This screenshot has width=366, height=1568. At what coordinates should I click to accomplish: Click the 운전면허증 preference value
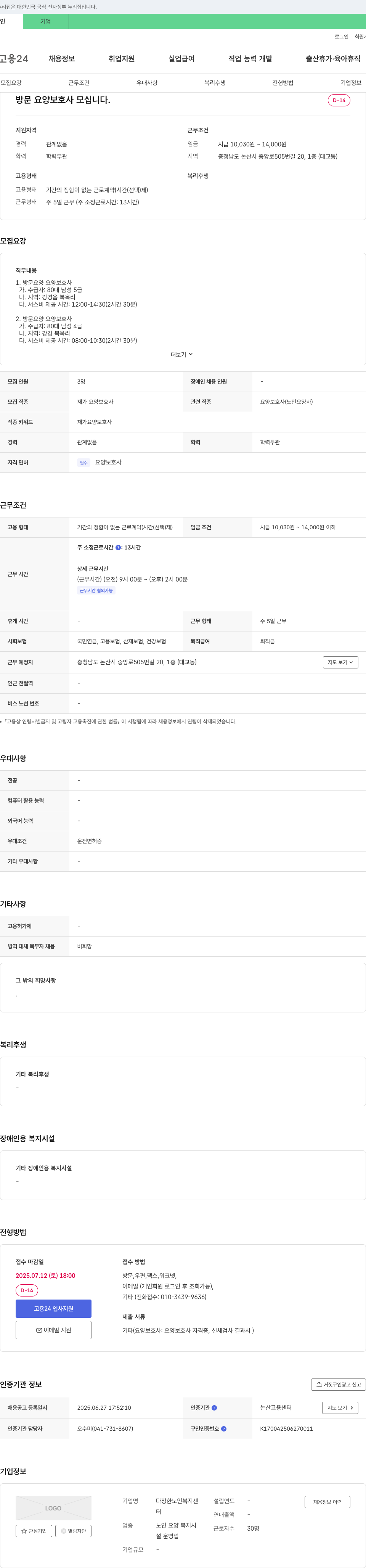(x=90, y=841)
